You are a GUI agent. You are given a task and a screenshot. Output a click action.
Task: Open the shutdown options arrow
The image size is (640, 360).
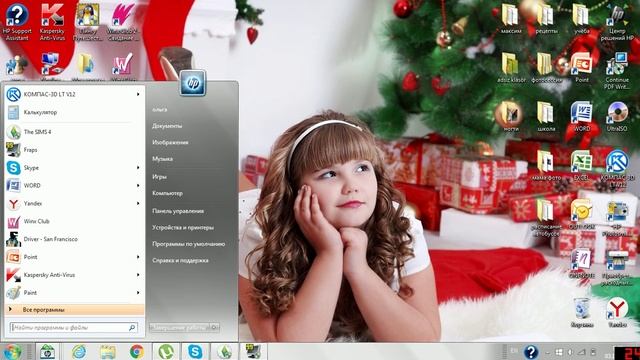point(215,327)
